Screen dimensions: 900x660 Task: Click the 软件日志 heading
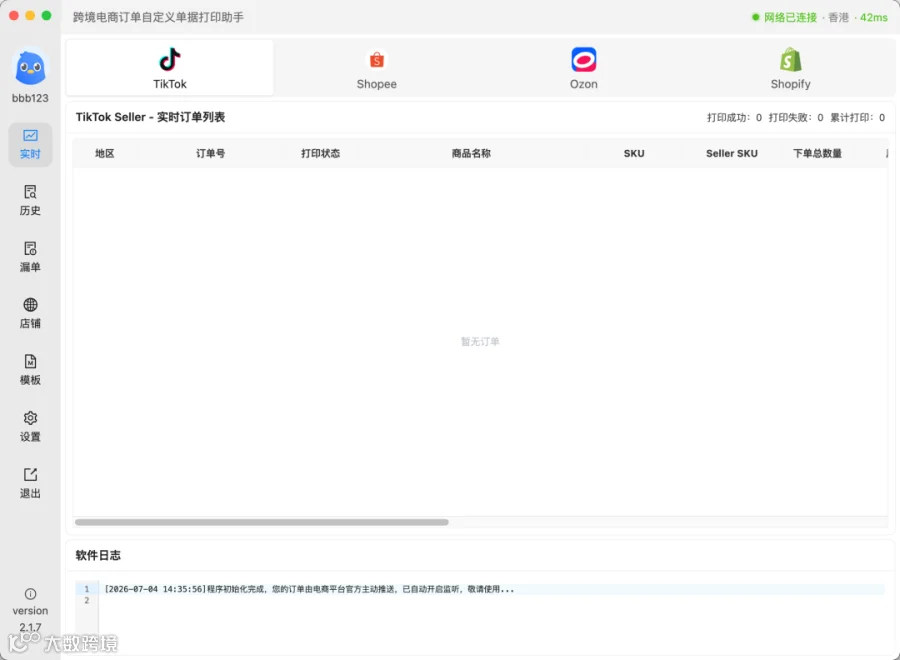pos(98,555)
